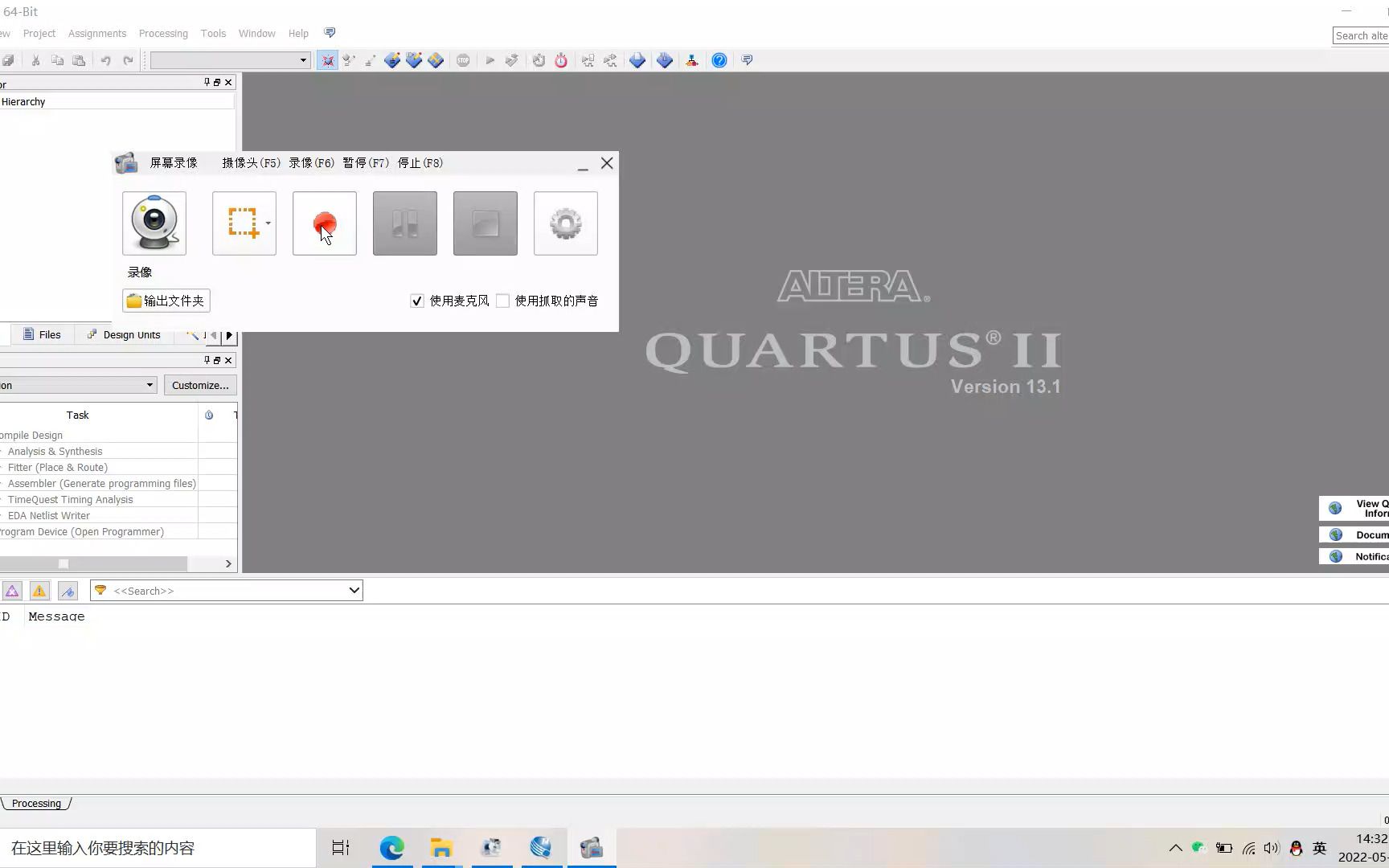Select the webcam capture source in the recorder
The width and height of the screenshot is (1389, 868).
tap(154, 223)
